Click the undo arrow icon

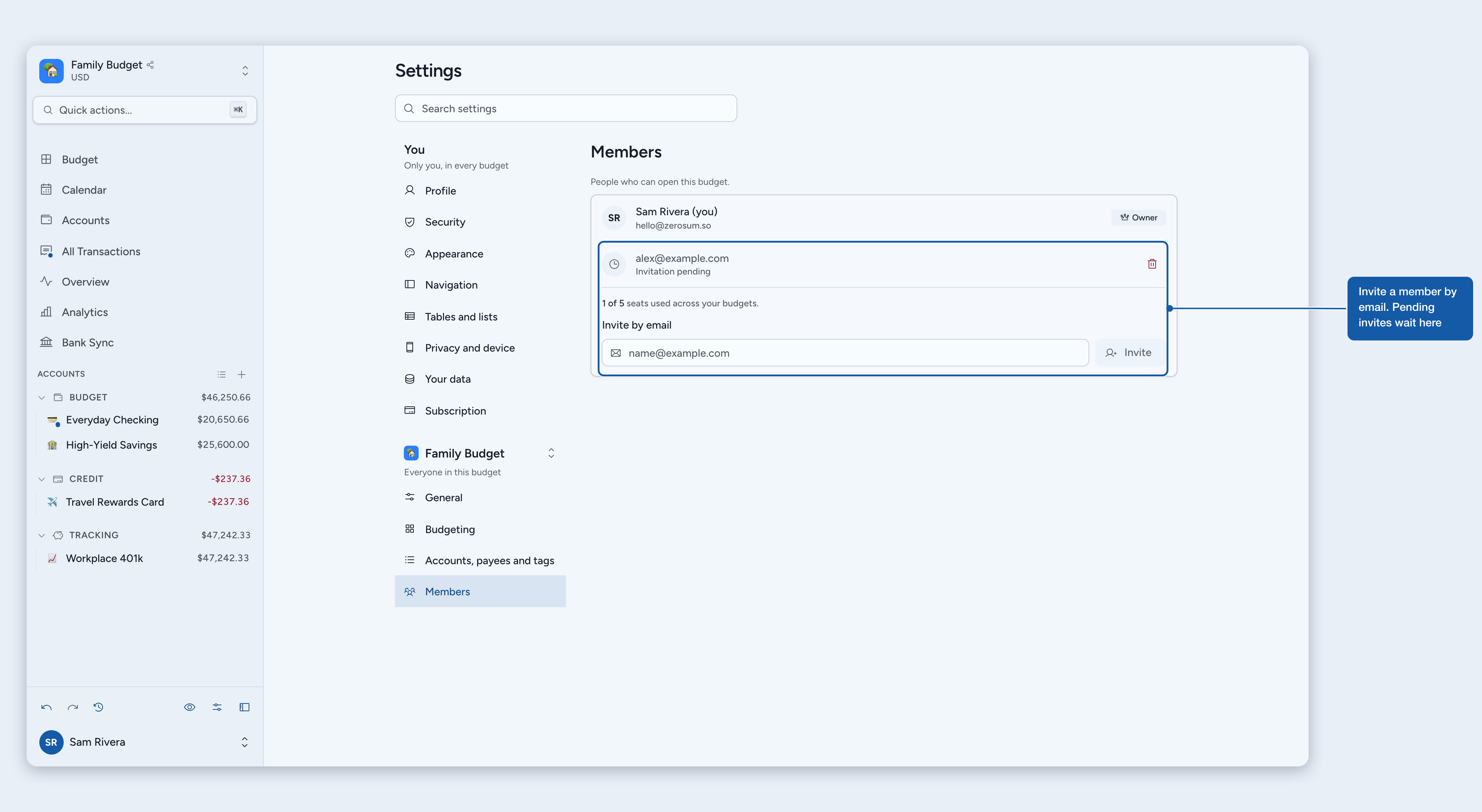pyautogui.click(x=47, y=707)
